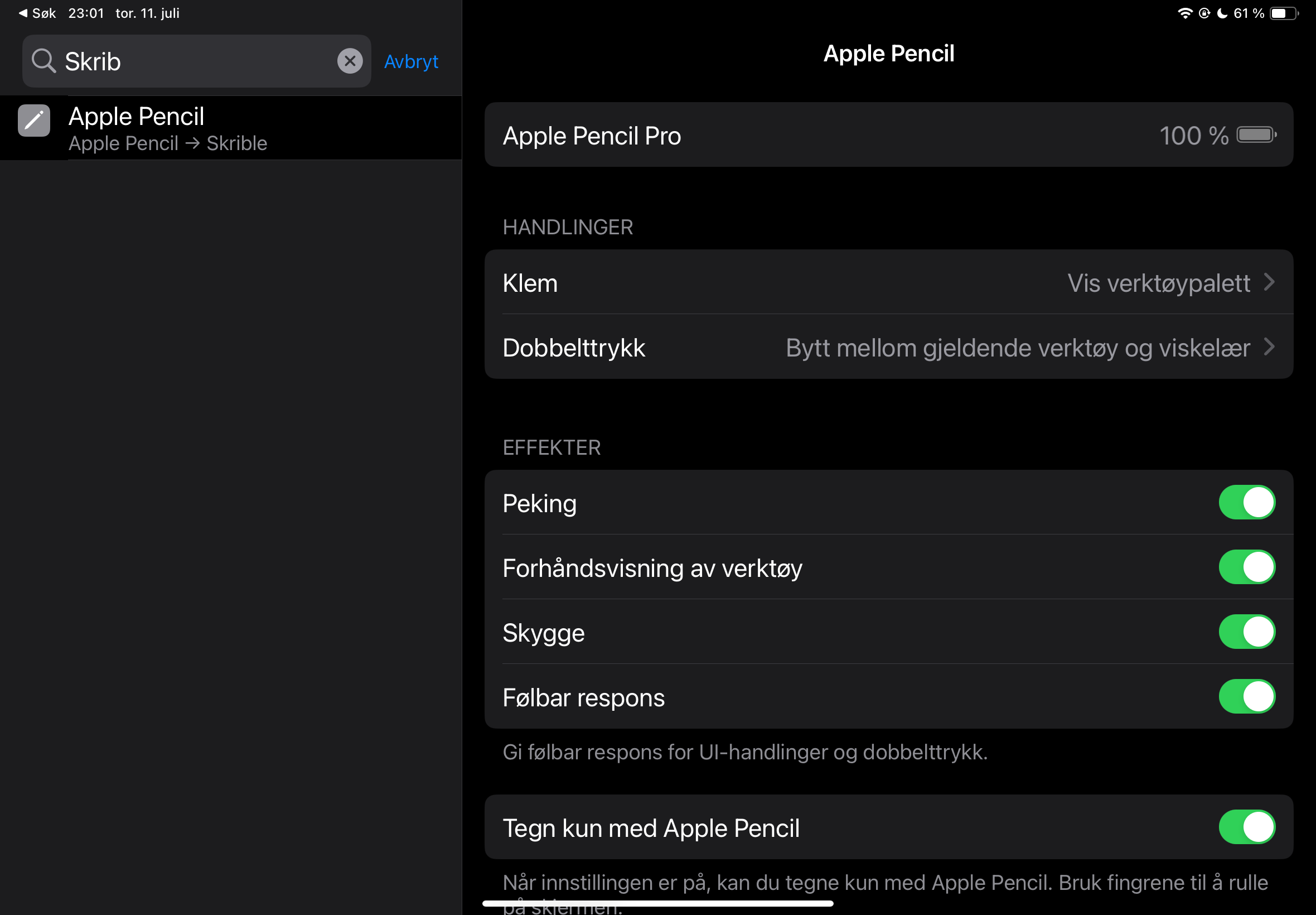Toggle the Skygge switch
The width and height of the screenshot is (1316, 915).
pos(1247,632)
